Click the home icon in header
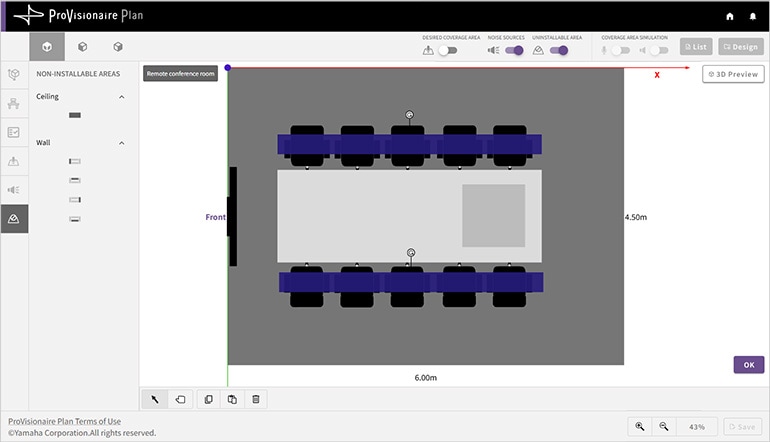 pos(730,16)
